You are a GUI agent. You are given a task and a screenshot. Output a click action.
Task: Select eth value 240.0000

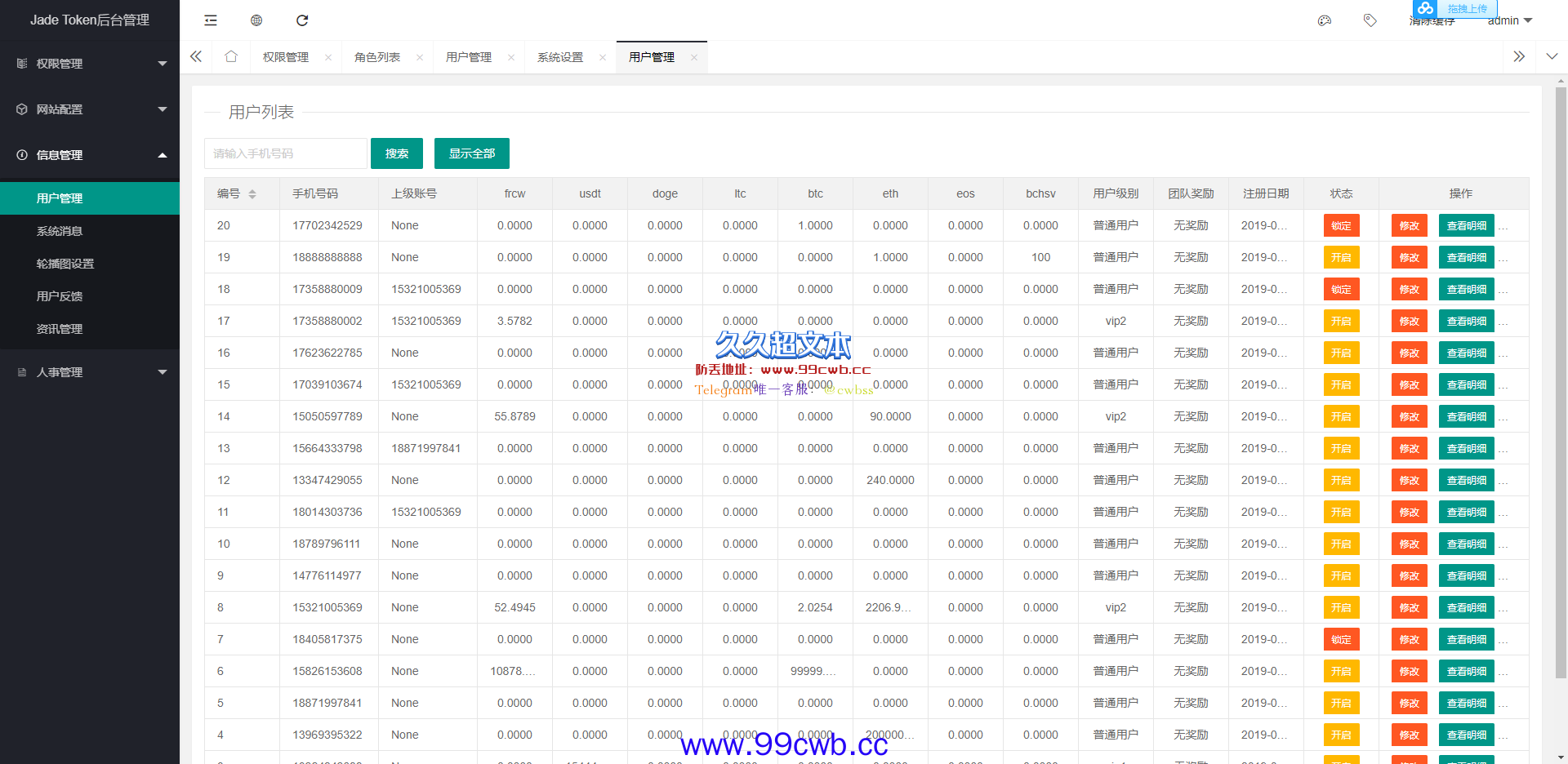point(890,481)
